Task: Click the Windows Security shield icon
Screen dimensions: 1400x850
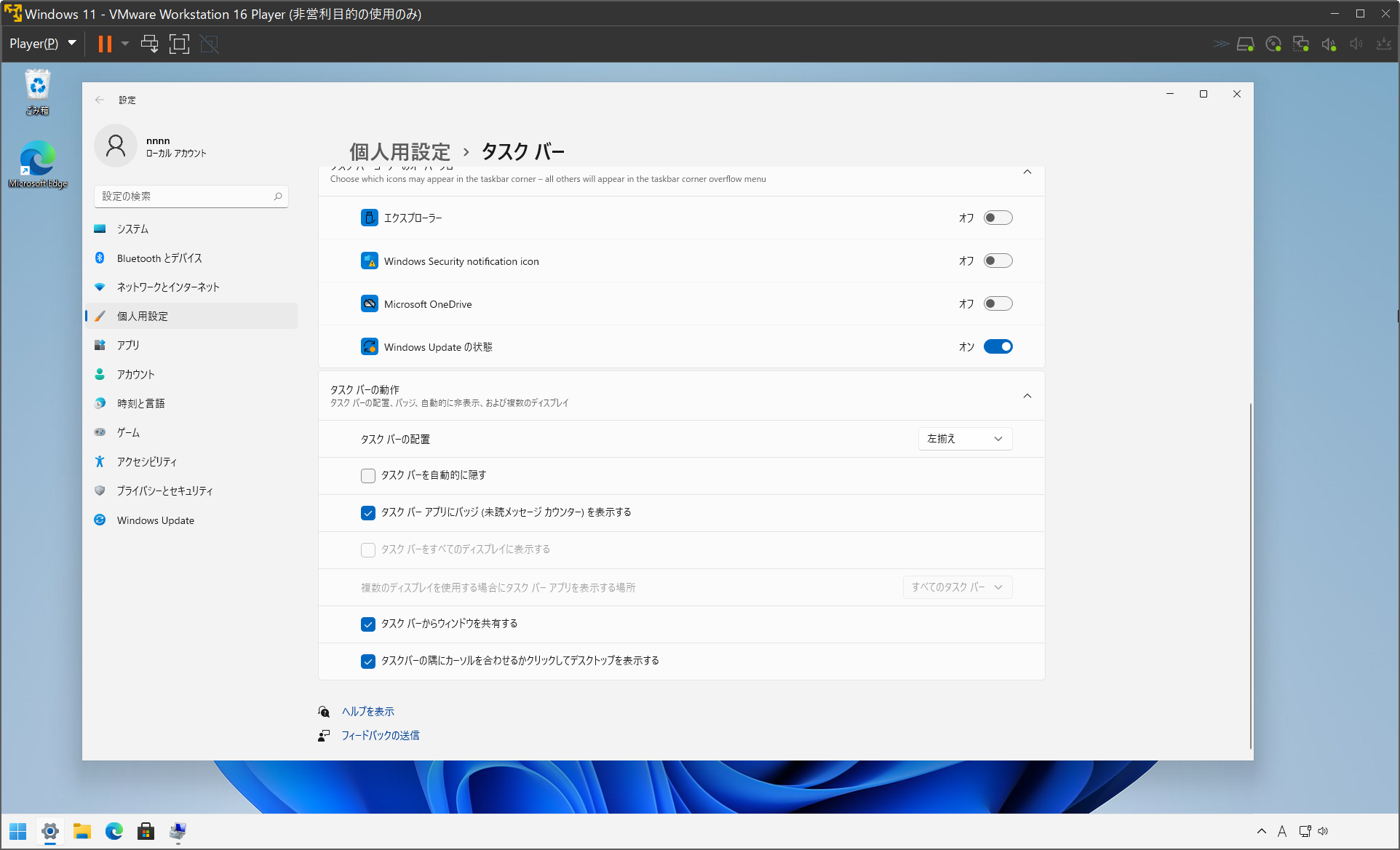Action: point(370,261)
